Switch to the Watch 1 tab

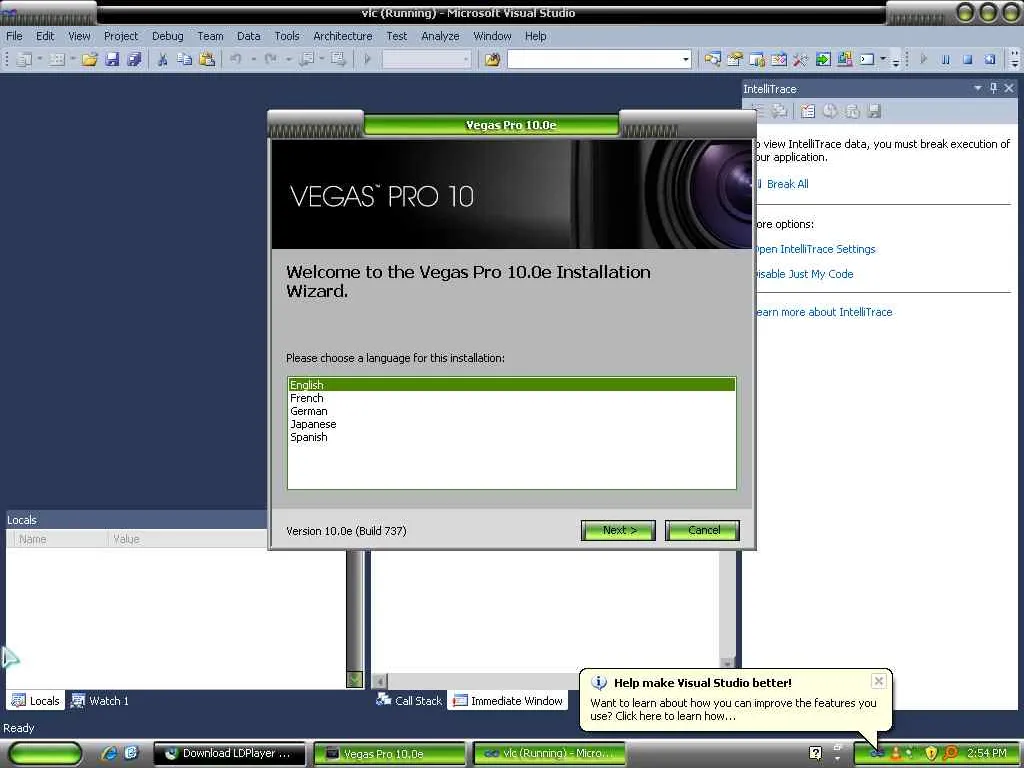click(101, 701)
